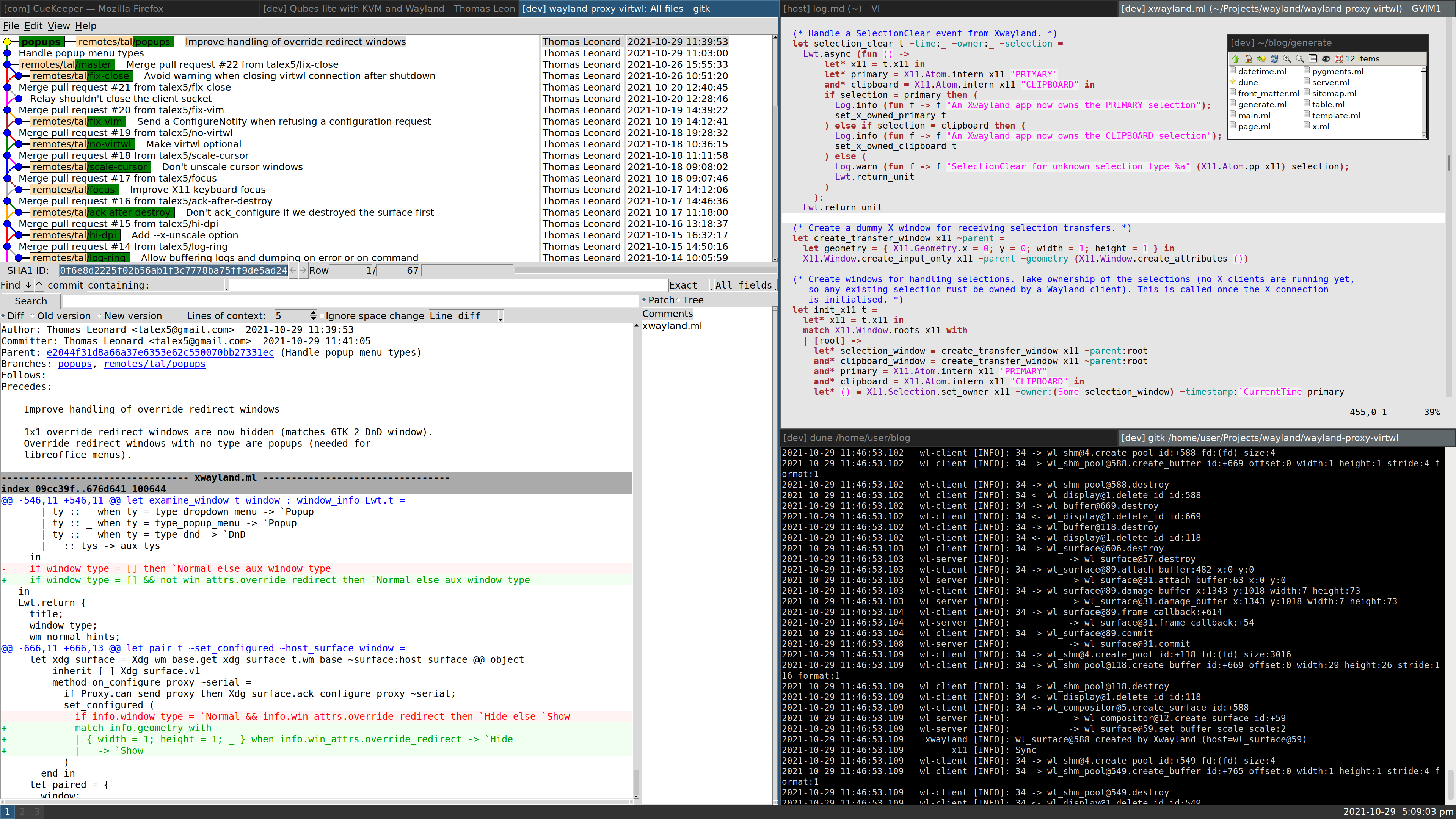Refresh the file list with the refresh icon
This screenshot has height=819, width=1456.
(x=1274, y=59)
